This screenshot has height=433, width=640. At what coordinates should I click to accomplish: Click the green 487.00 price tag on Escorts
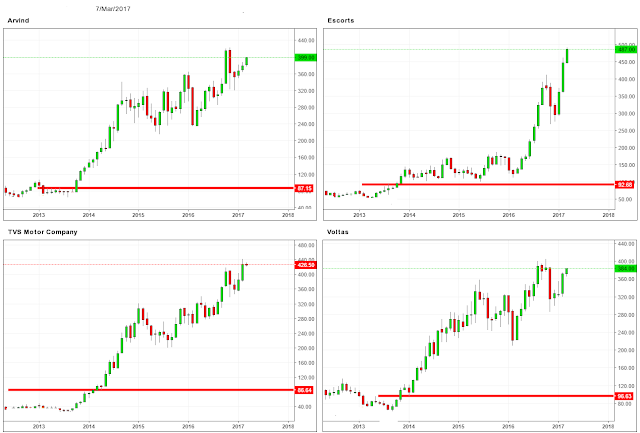(x=626, y=49)
